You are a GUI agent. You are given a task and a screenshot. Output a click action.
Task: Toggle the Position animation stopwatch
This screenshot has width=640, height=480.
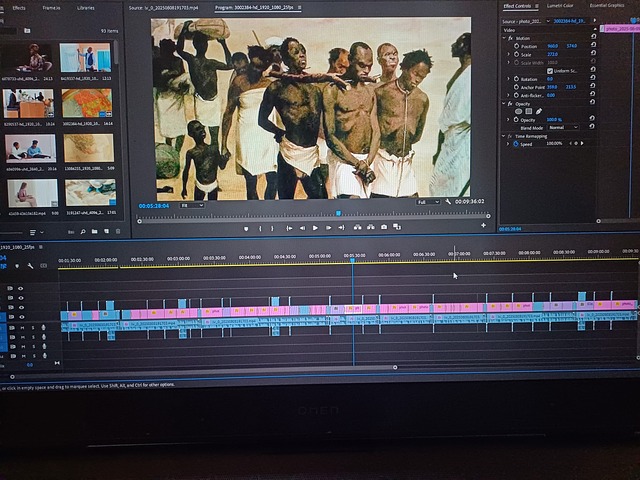point(516,46)
